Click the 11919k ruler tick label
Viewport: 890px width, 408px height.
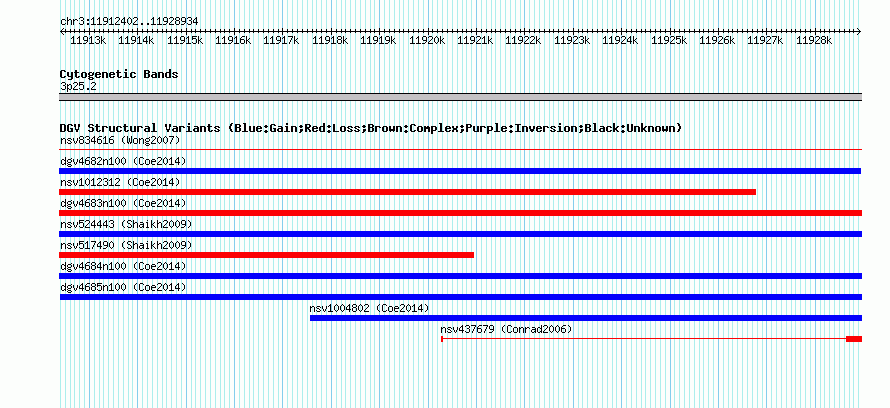pos(379,40)
